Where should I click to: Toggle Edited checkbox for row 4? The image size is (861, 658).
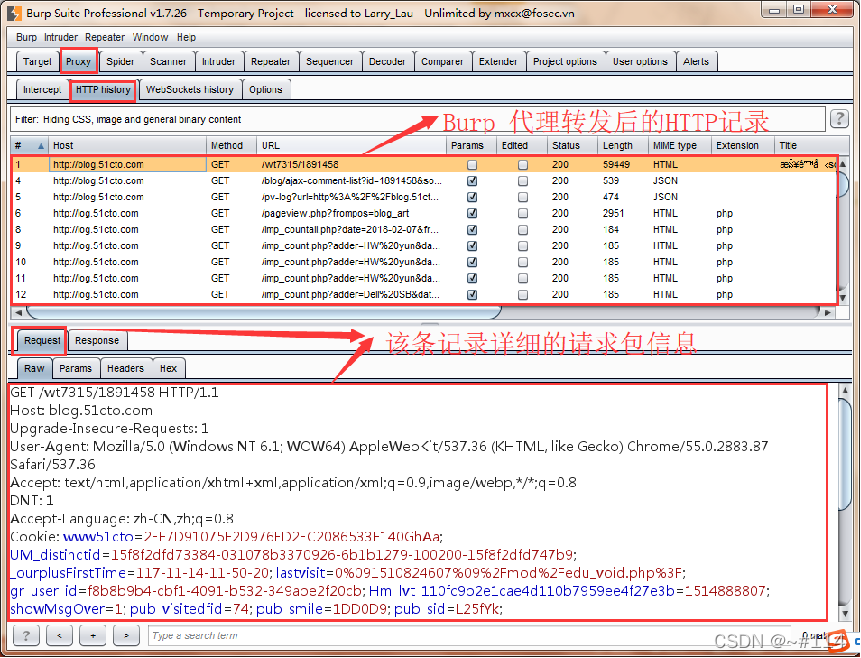(x=523, y=181)
